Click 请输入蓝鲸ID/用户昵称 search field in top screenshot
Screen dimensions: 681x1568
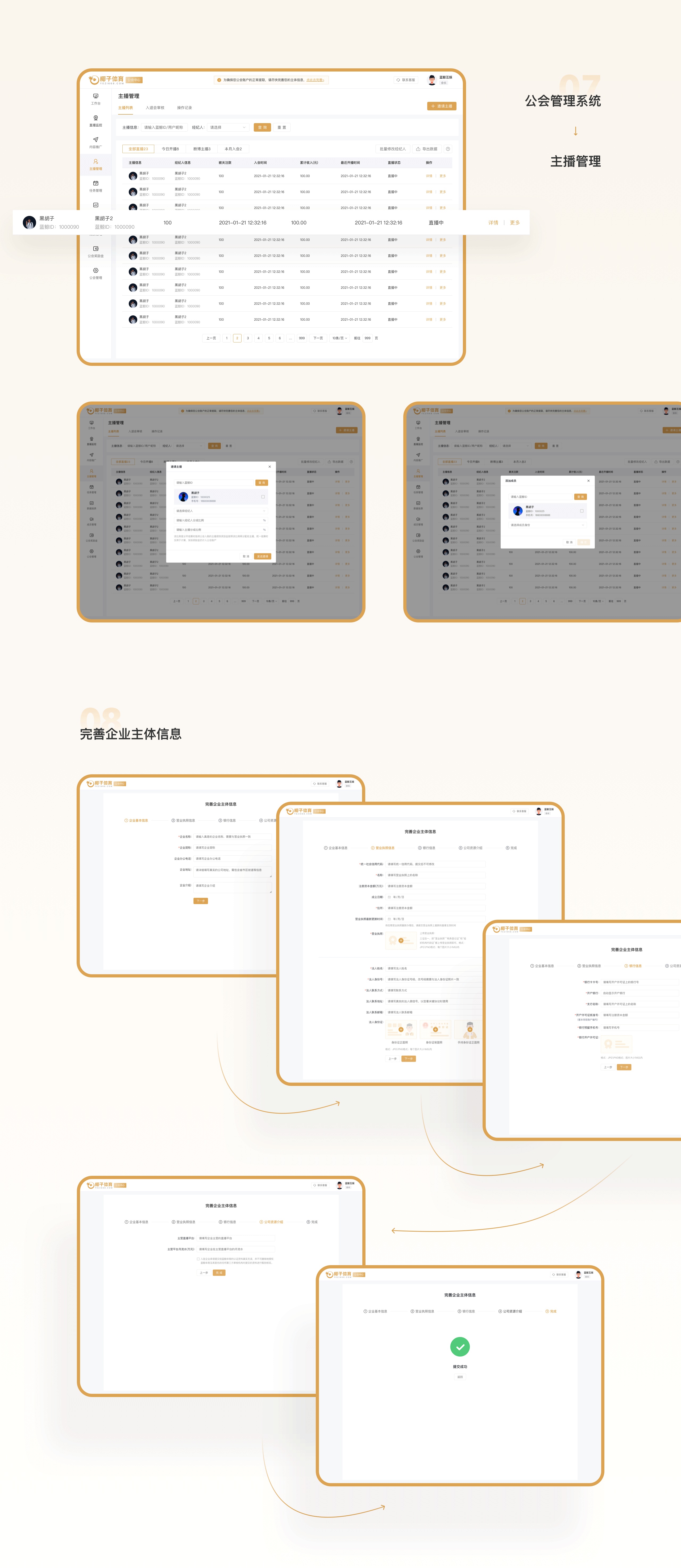(x=163, y=127)
